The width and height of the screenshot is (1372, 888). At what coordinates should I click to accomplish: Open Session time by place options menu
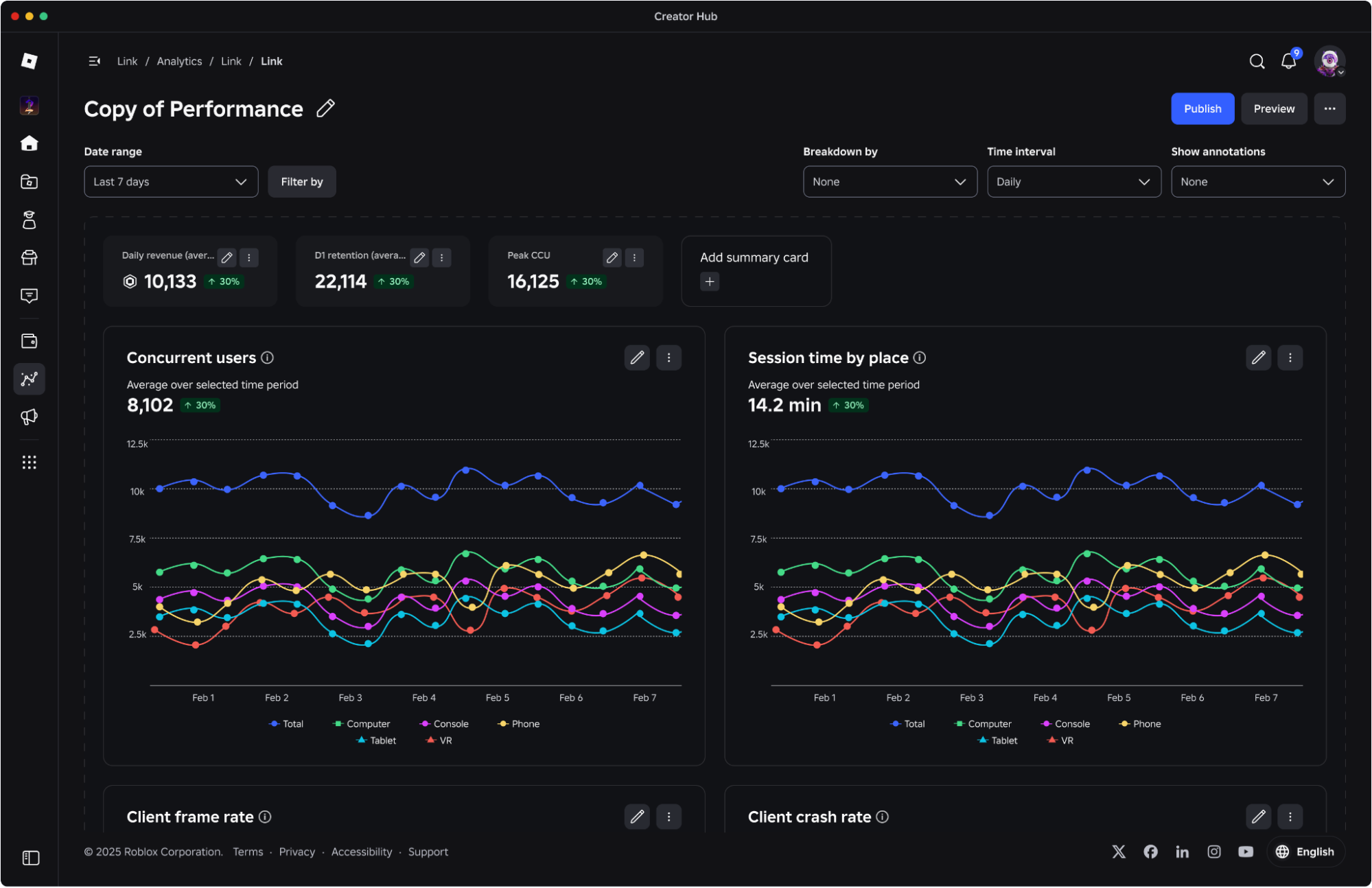[1290, 358]
